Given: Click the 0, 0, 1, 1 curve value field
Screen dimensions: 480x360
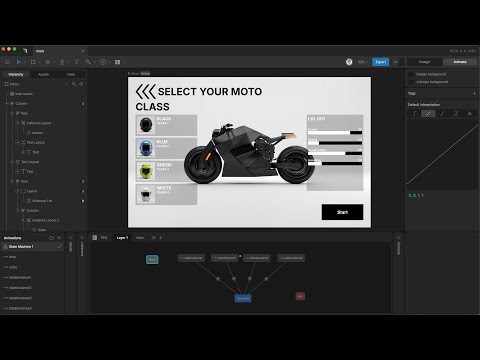Looking at the screenshot, I should click(416, 196).
